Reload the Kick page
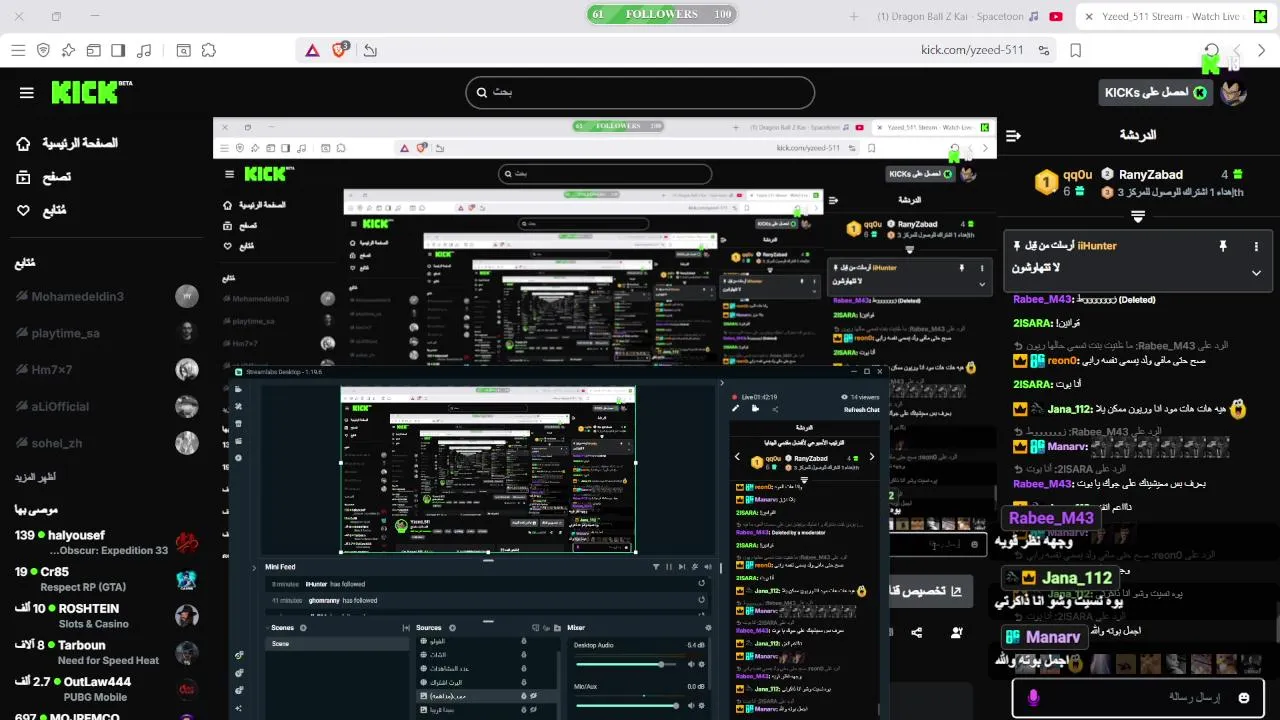Screen dimensions: 1280x720 tap(1211, 50)
